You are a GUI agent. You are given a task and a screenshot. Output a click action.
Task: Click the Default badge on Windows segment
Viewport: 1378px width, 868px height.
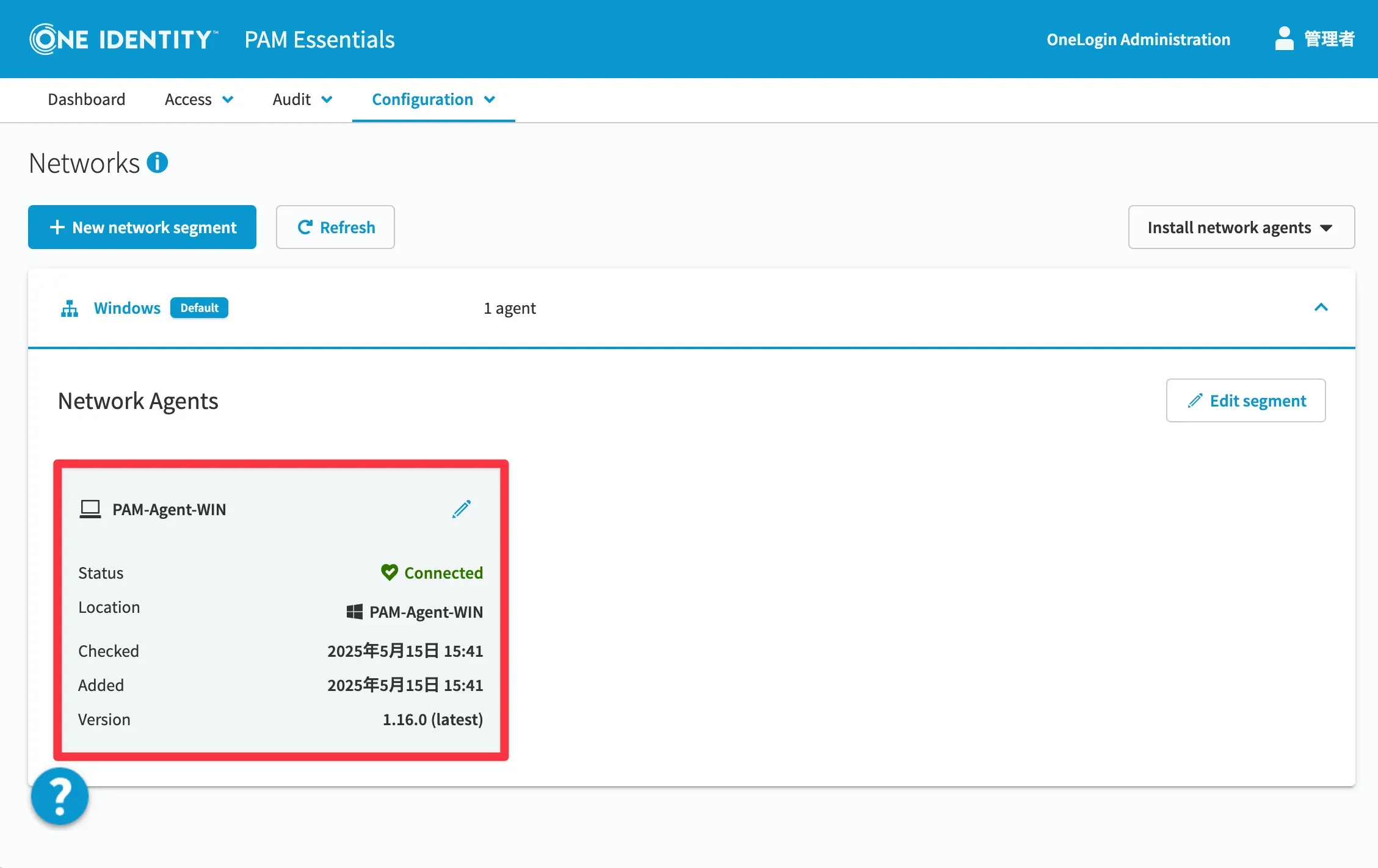[x=199, y=308]
